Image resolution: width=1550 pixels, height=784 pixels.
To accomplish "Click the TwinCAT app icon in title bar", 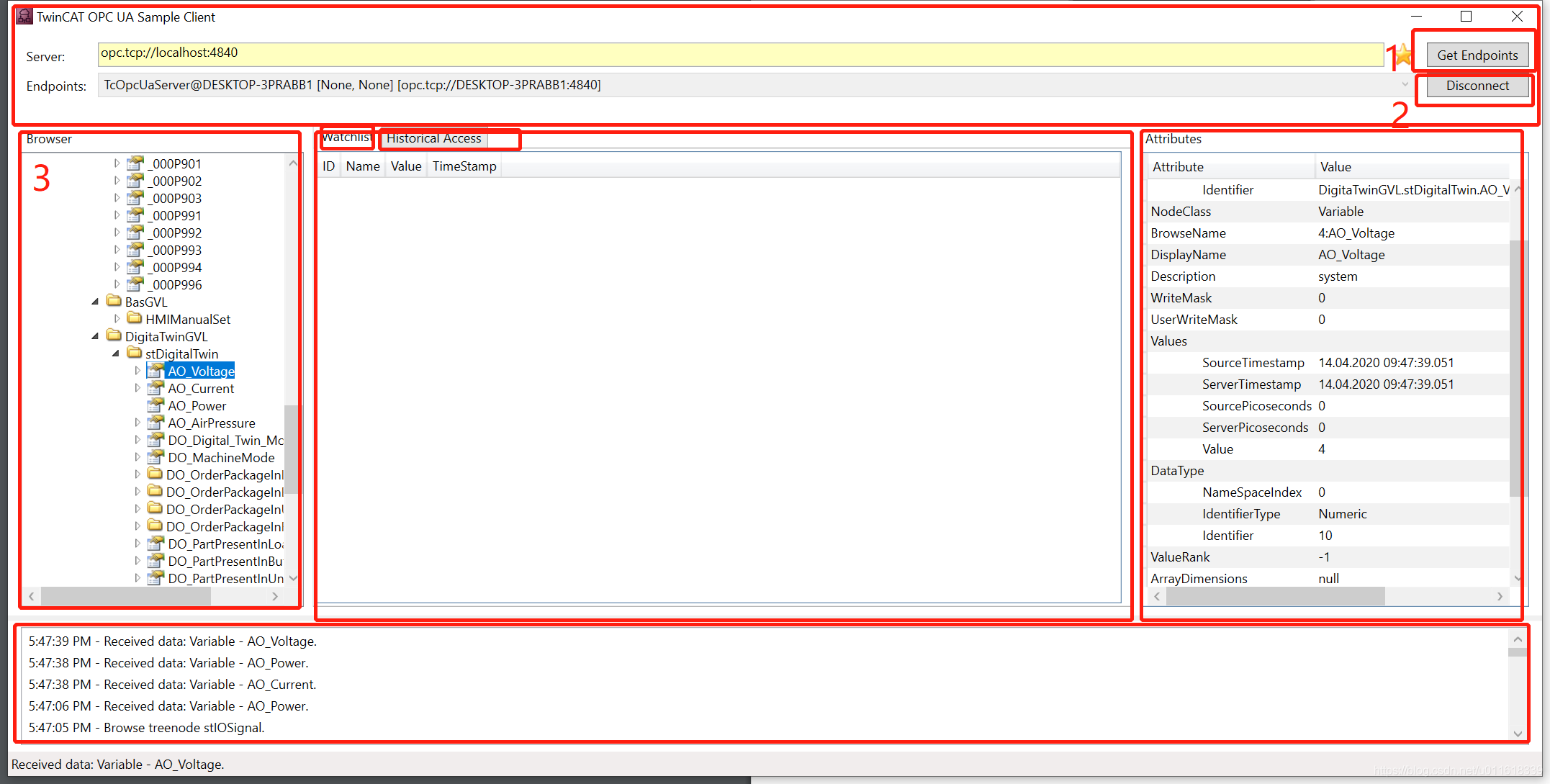I will click(x=24, y=16).
